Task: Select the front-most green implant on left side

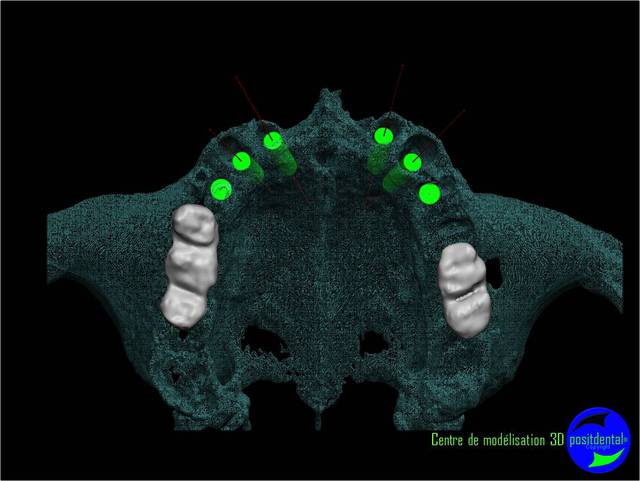Action: (x=273, y=141)
